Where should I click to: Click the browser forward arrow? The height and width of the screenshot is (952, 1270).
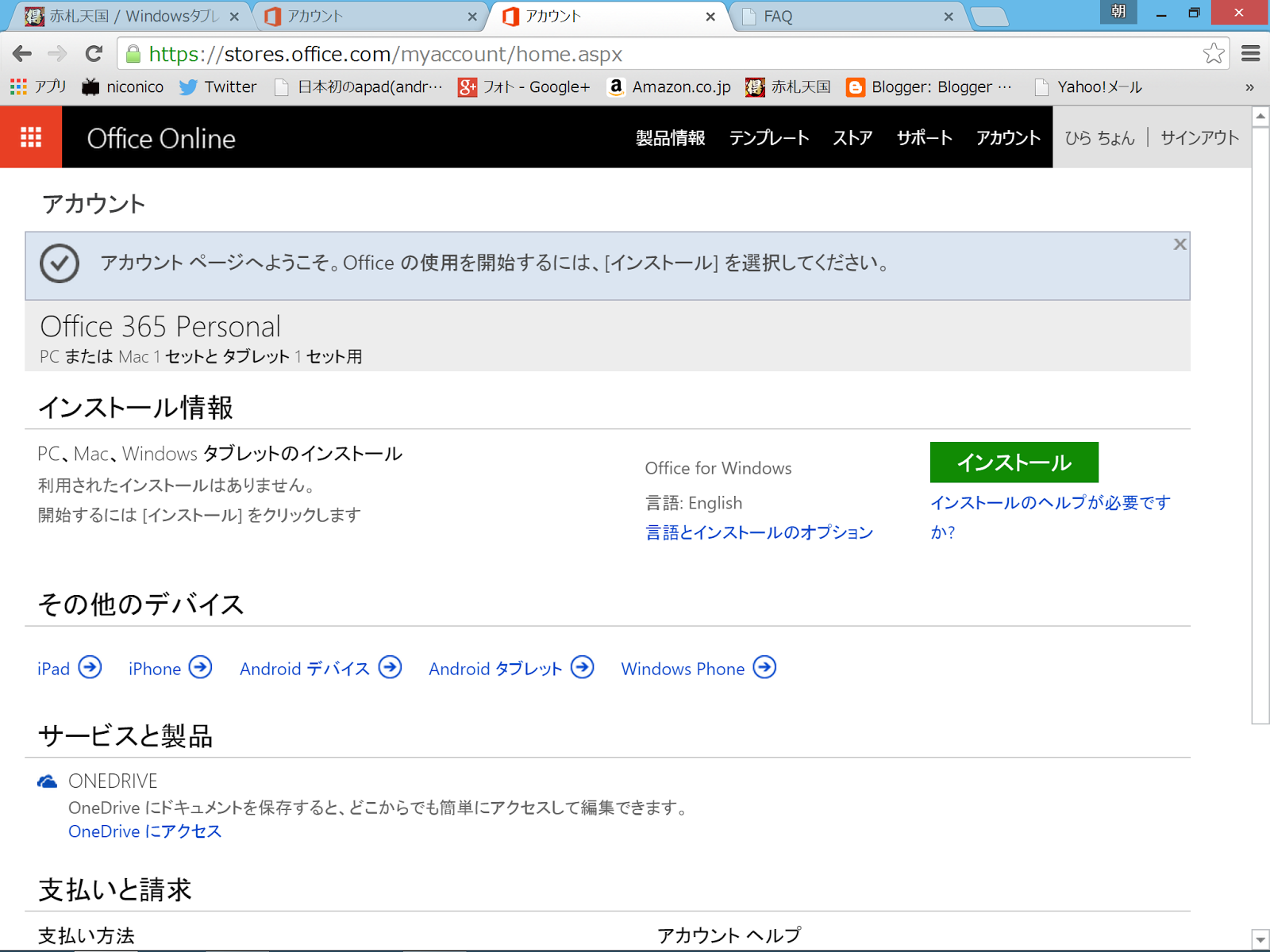click(57, 54)
